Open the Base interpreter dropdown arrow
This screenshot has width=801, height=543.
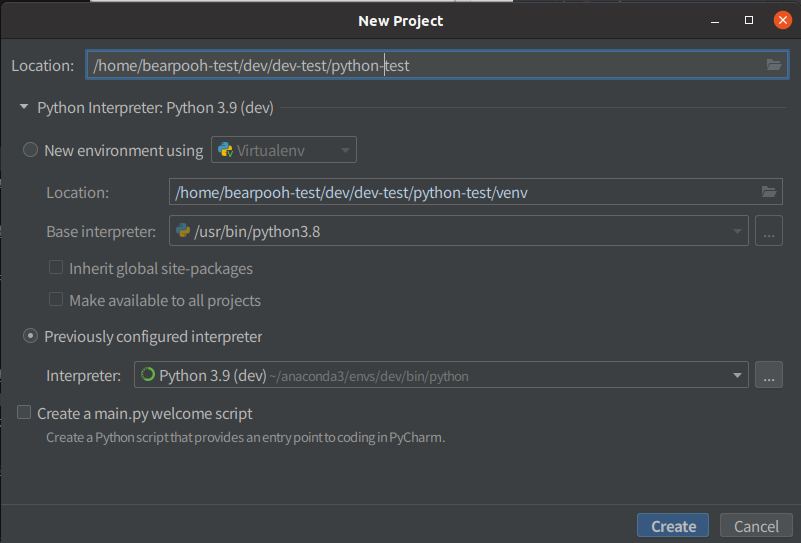pos(738,232)
